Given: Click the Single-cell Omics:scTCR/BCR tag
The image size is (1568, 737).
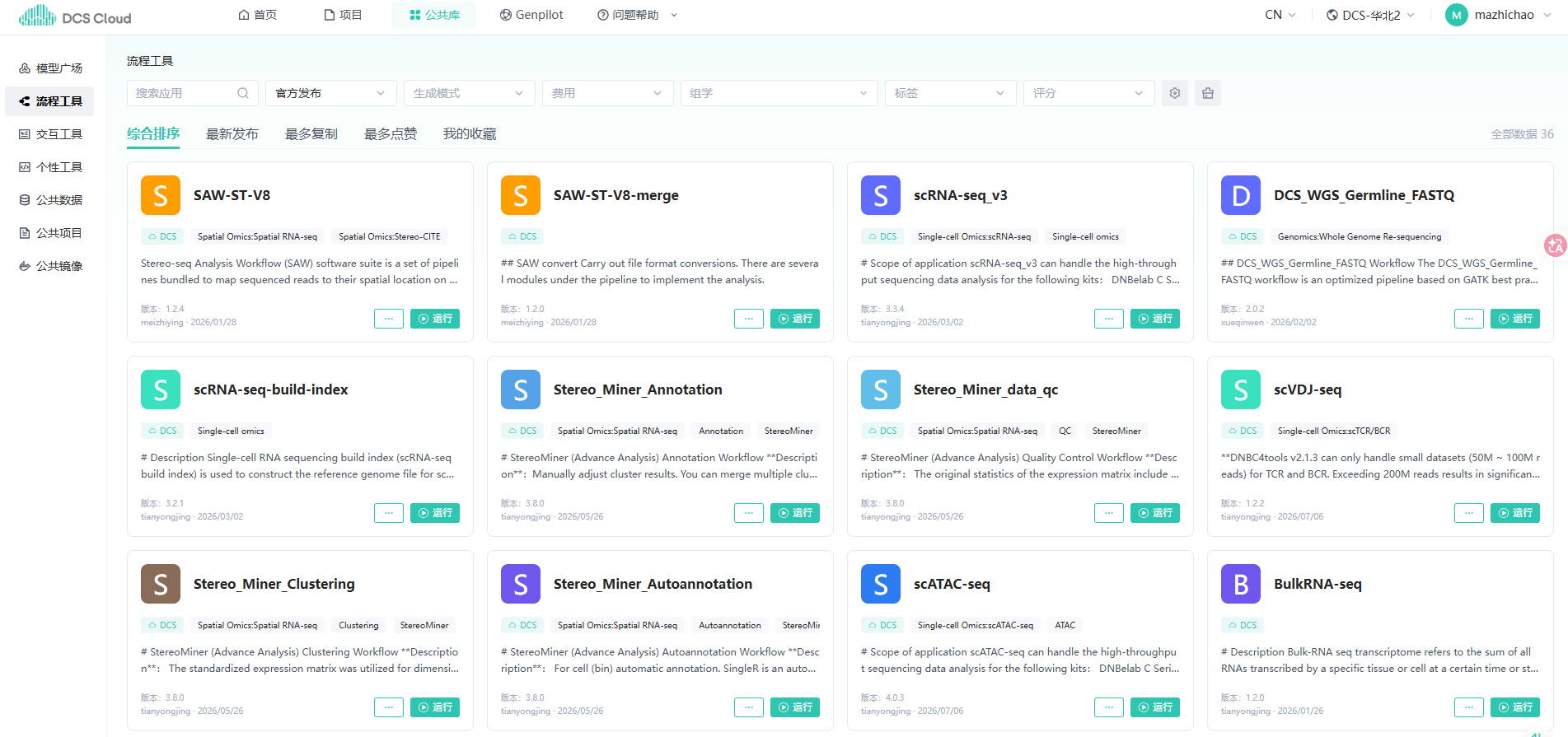Looking at the screenshot, I should click(x=1334, y=431).
